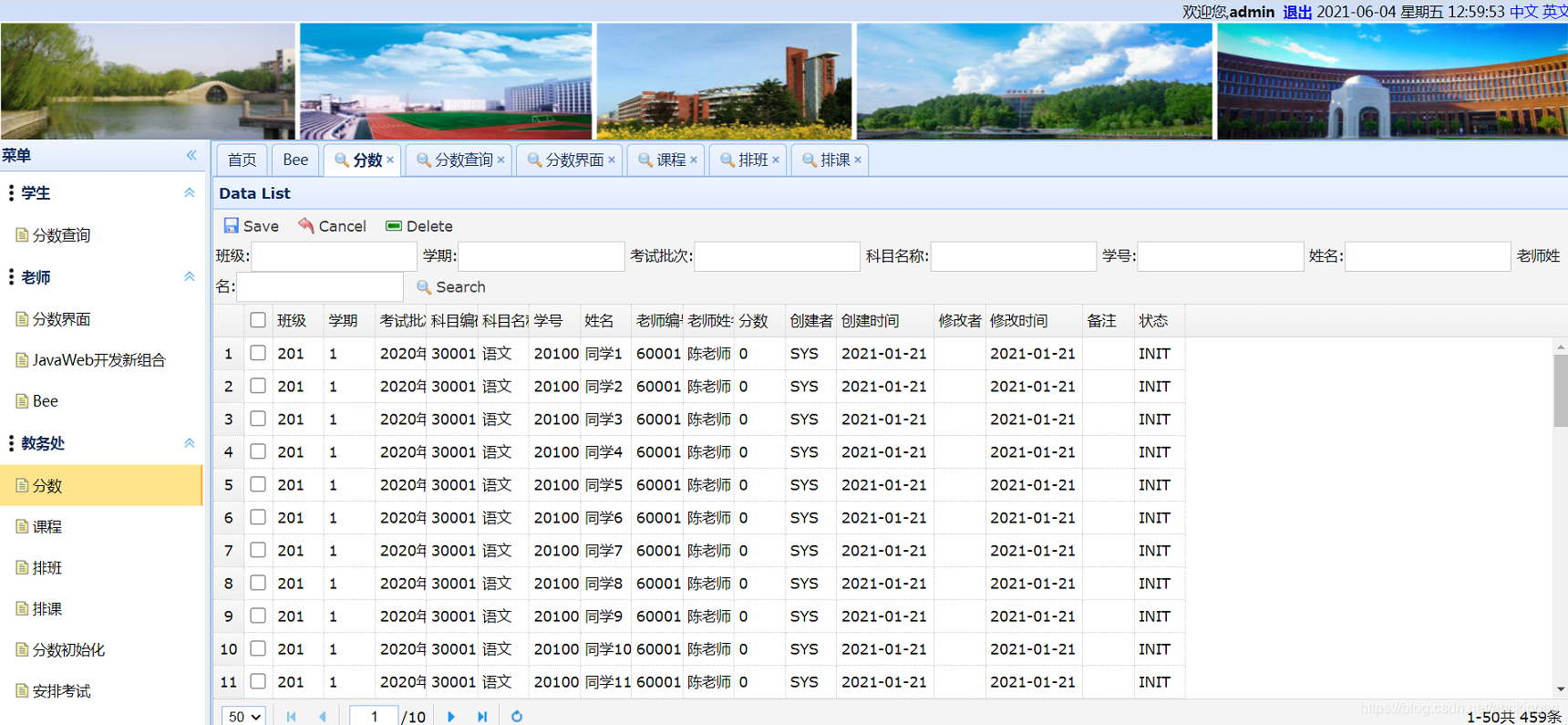The width and height of the screenshot is (1568, 725).
Task: Check the row for 同学4
Action: point(258,451)
